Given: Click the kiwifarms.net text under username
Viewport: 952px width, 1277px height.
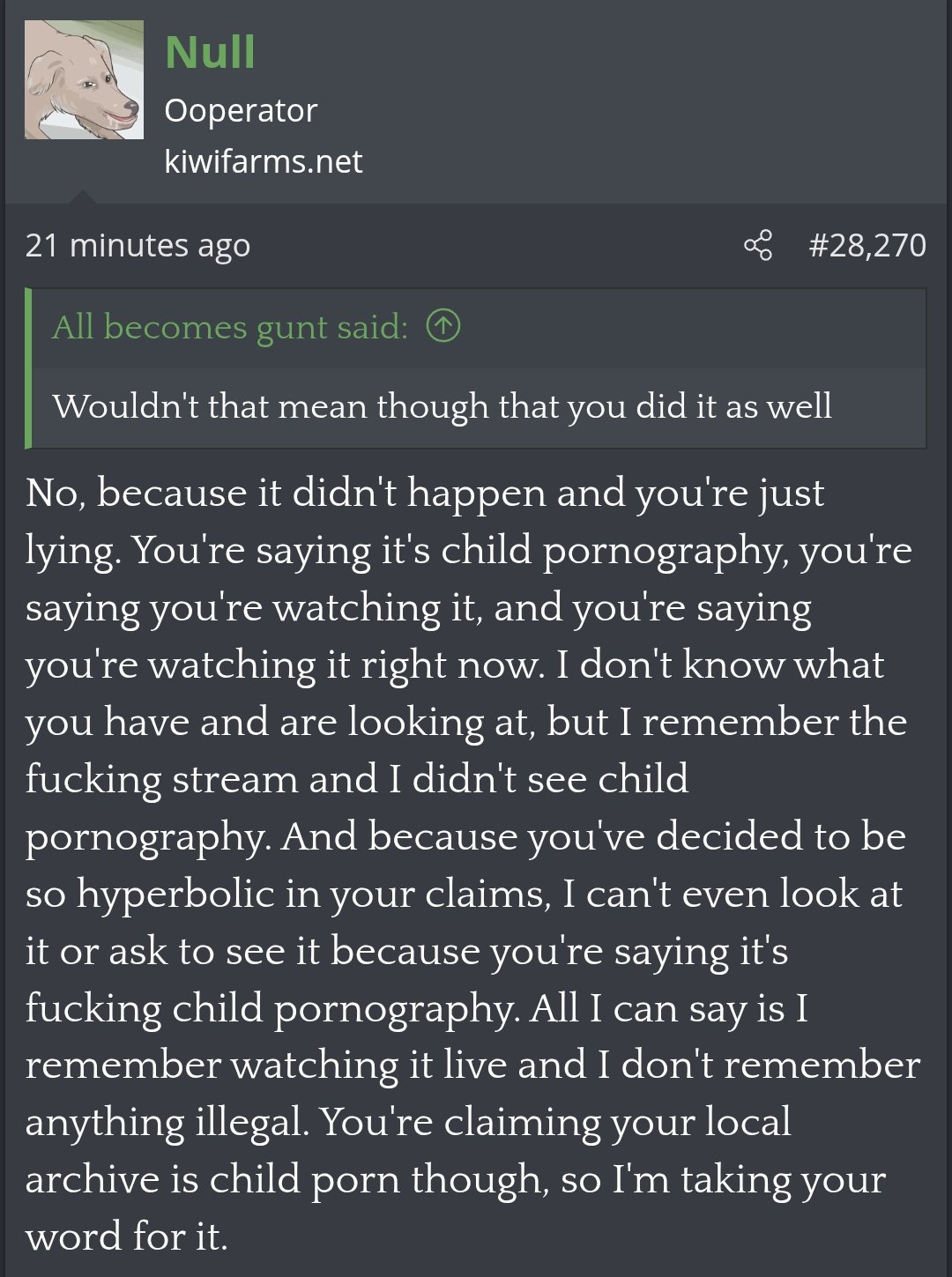Looking at the screenshot, I should point(263,161).
